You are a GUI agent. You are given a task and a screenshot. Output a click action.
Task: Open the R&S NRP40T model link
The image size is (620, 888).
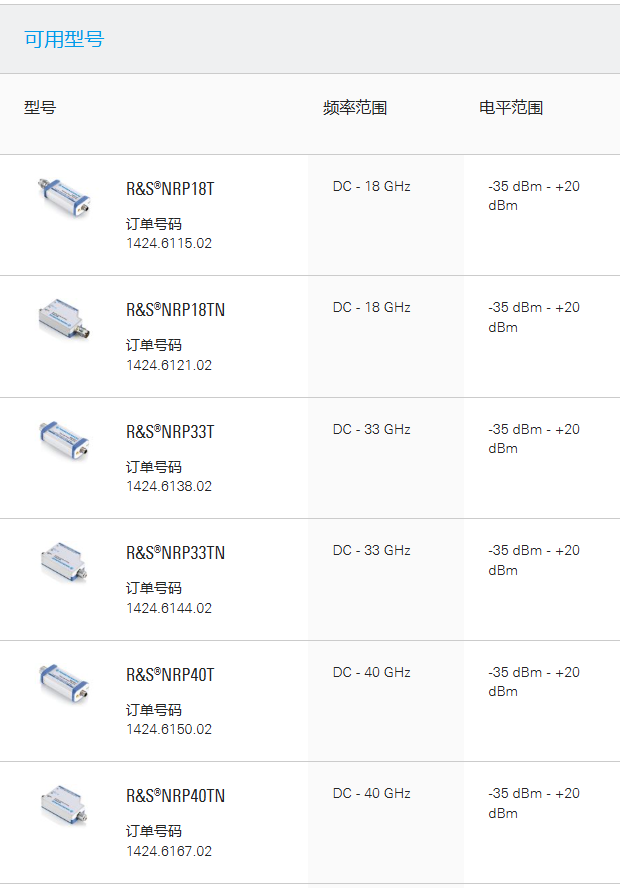pos(170,674)
